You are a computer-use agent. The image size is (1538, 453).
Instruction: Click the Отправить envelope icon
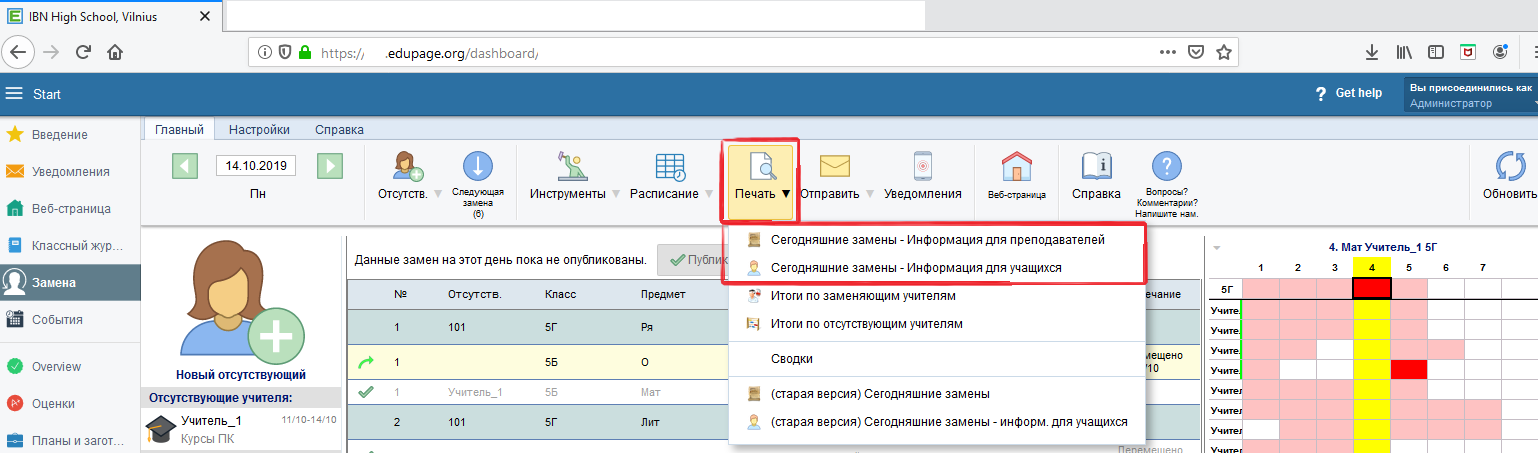pyautogui.click(x=834, y=167)
